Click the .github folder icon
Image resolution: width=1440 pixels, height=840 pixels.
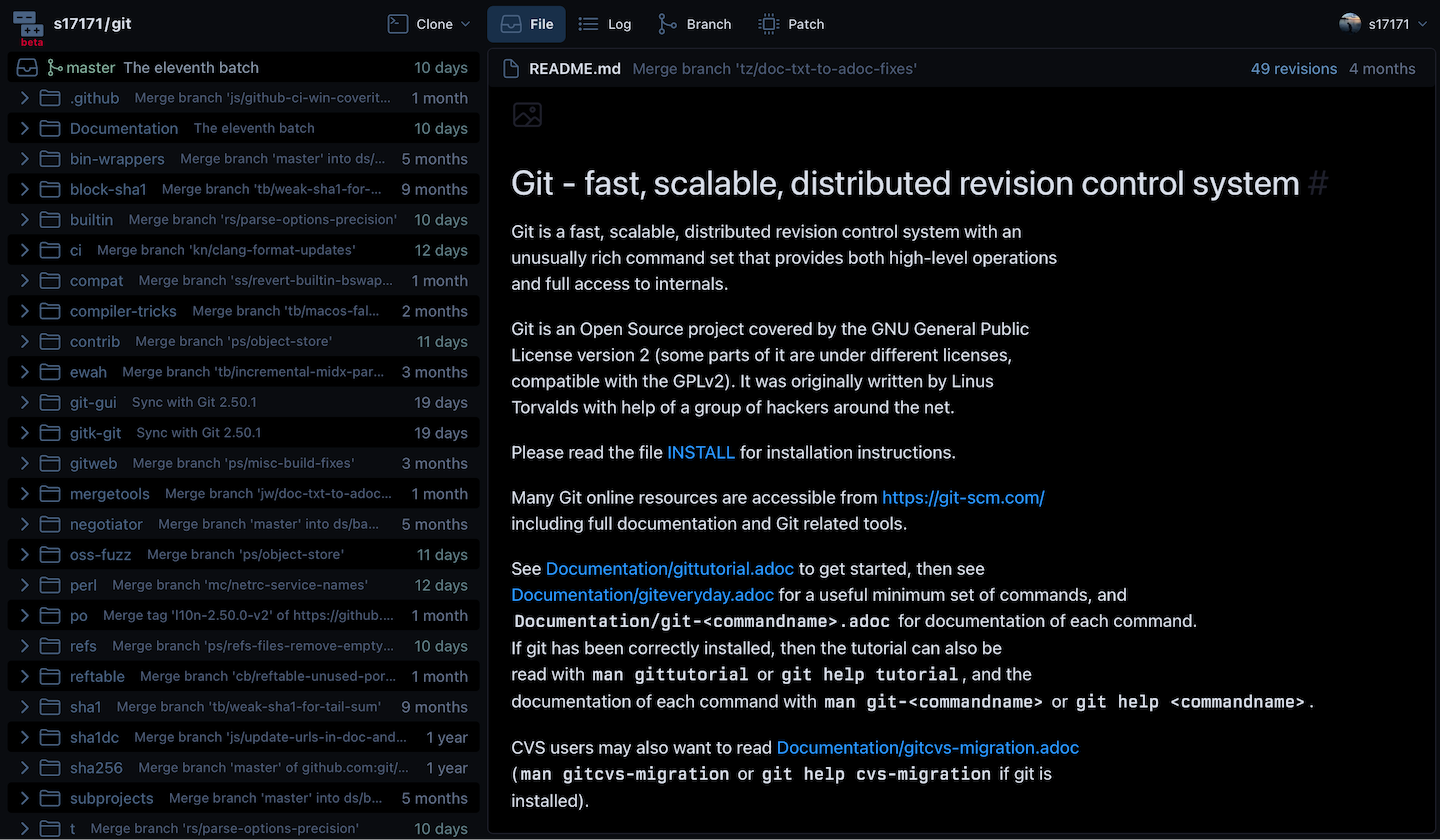point(50,98)
